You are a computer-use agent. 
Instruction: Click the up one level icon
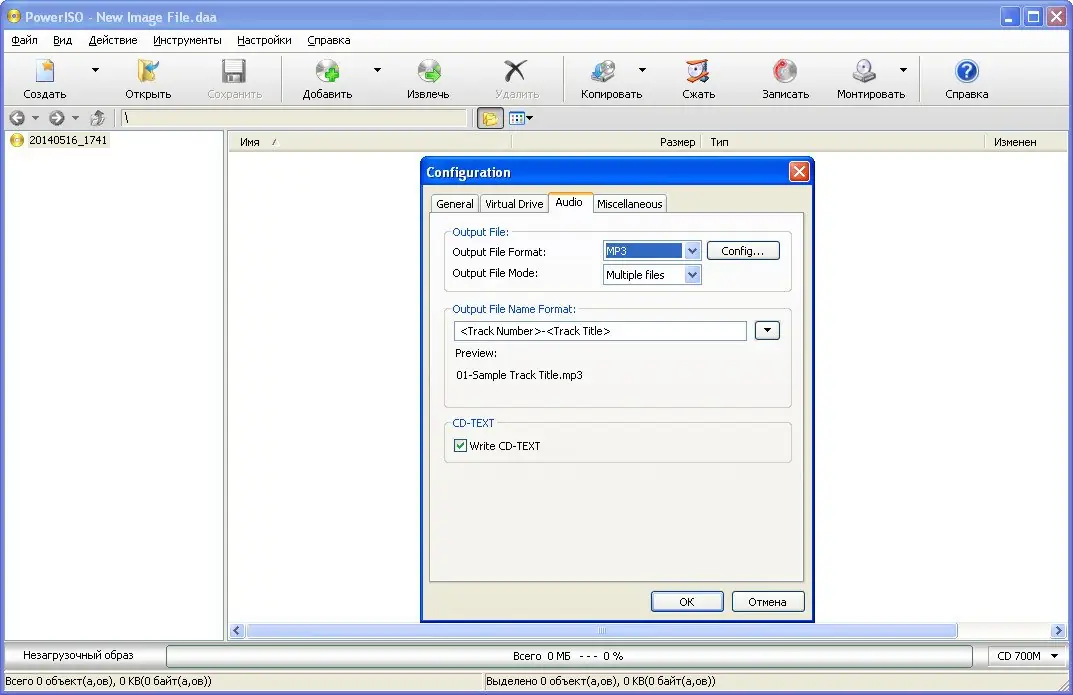(x=98, y=118)
